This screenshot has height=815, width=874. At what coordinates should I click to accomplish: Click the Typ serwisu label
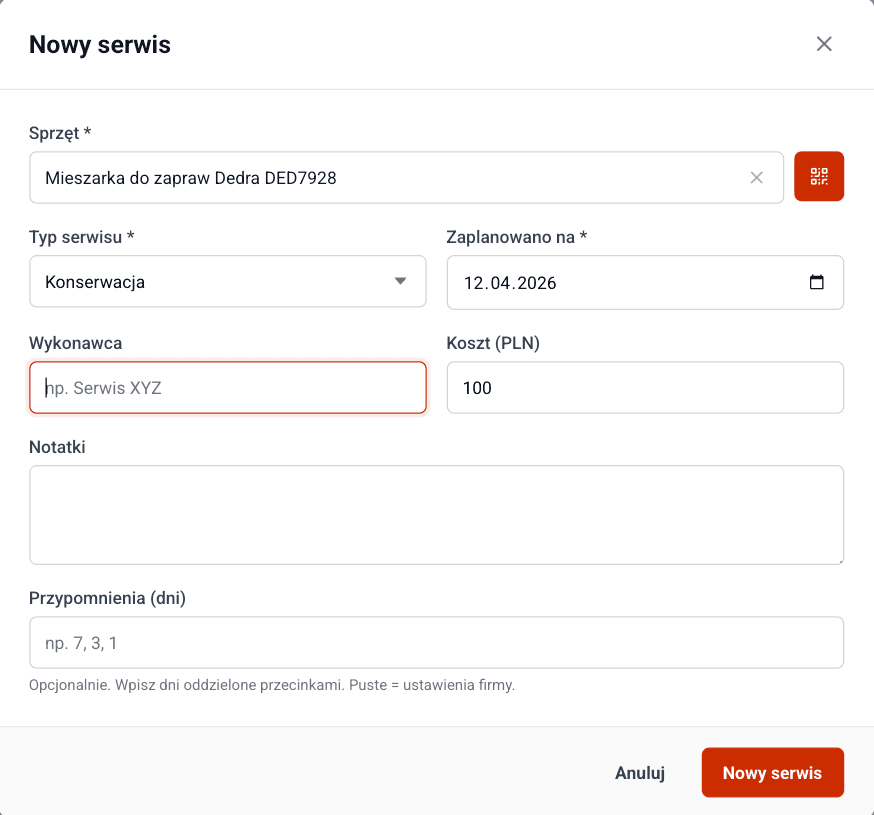click(x=81, y=237)
